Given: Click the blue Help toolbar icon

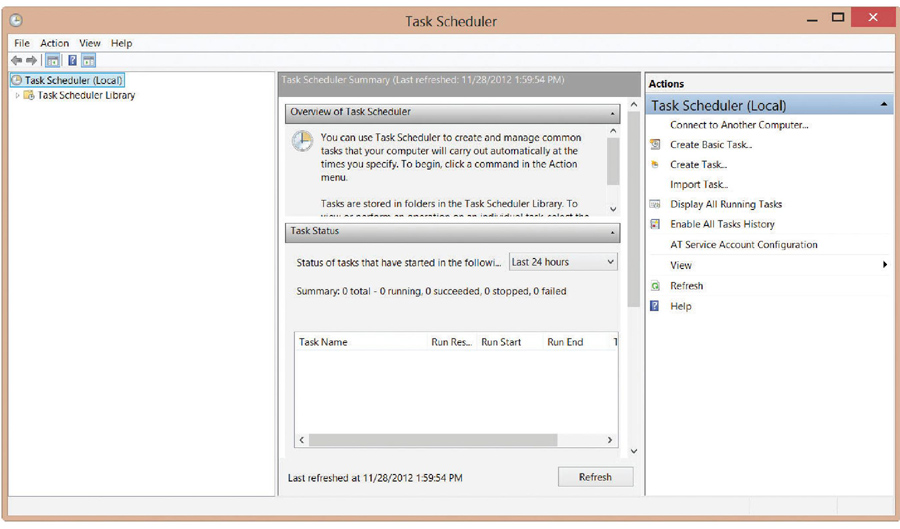Looking at the screenshot, I should (72, 60).
